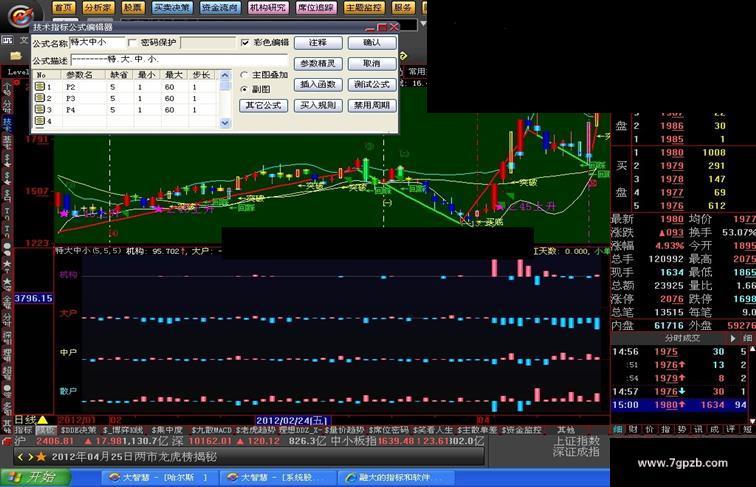756x487 pixels.
Task: Open the 机构研究 menu tab
Action: click(268, 8)
